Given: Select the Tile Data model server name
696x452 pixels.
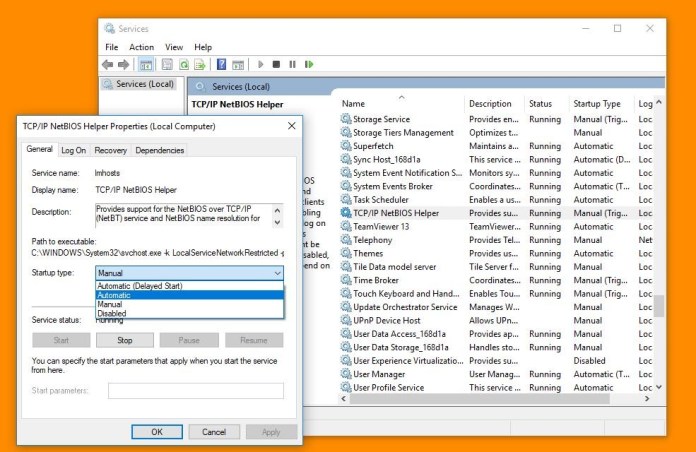Looking at the screenshot, I should [394, 266].
